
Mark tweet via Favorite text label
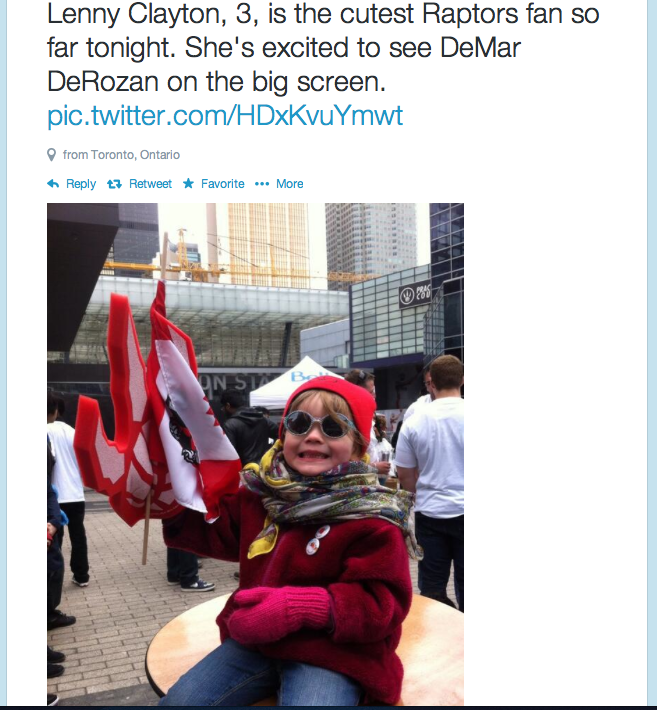click(x=223, y=184)
